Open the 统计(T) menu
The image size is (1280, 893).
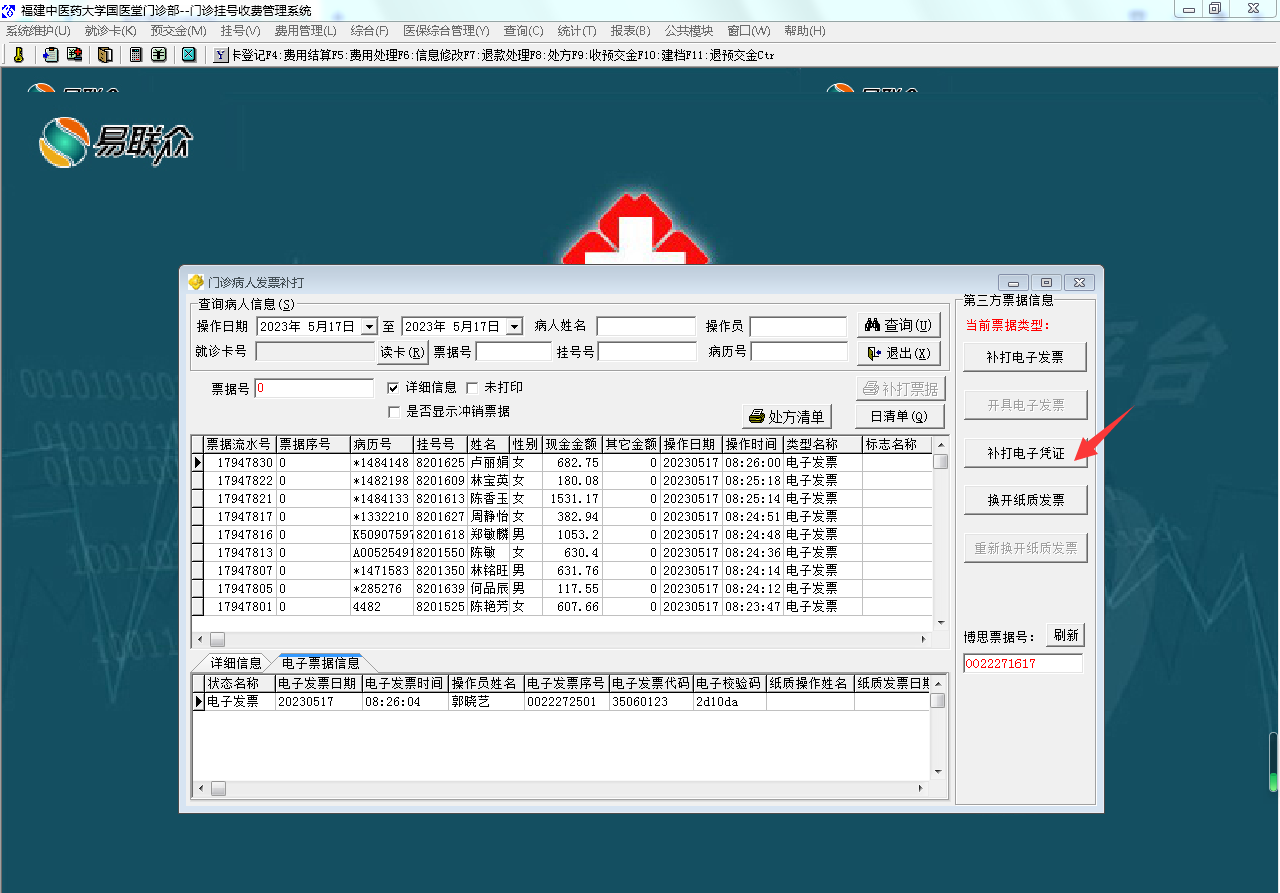pyautogui.click(x=576, y=31)
